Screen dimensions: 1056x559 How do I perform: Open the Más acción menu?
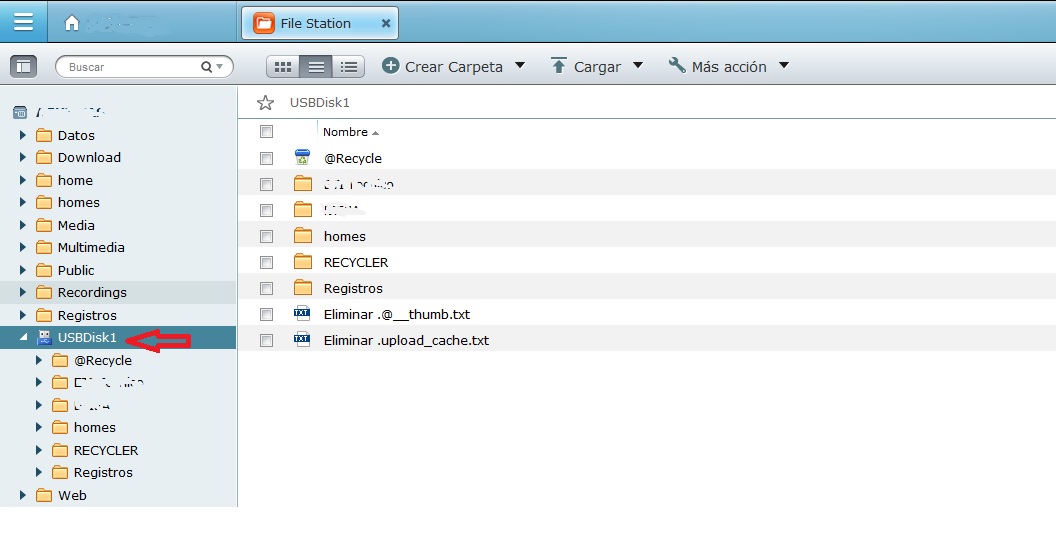[x=728, y=67]
